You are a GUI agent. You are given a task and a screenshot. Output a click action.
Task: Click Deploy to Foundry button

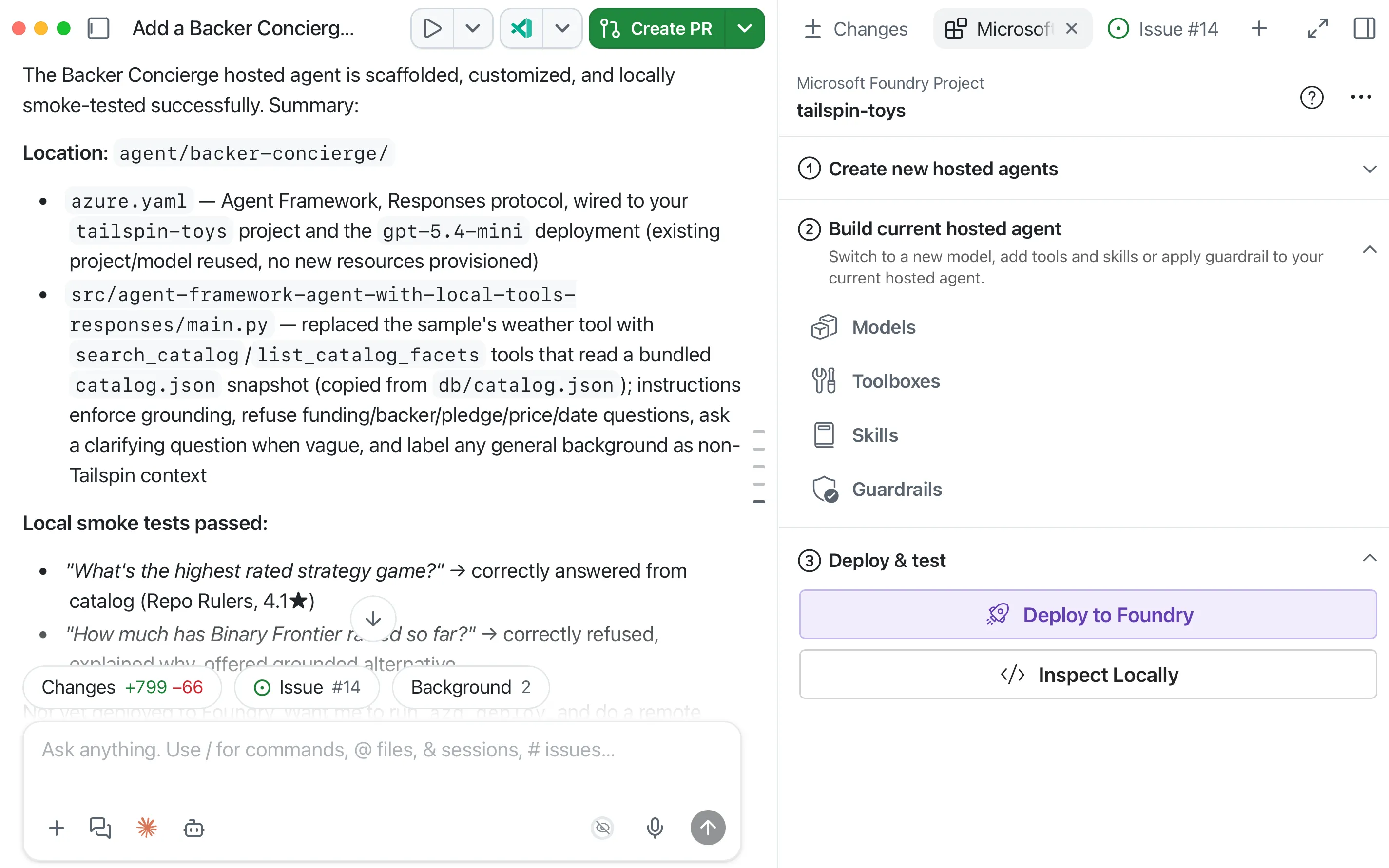tap(1087, 614)
